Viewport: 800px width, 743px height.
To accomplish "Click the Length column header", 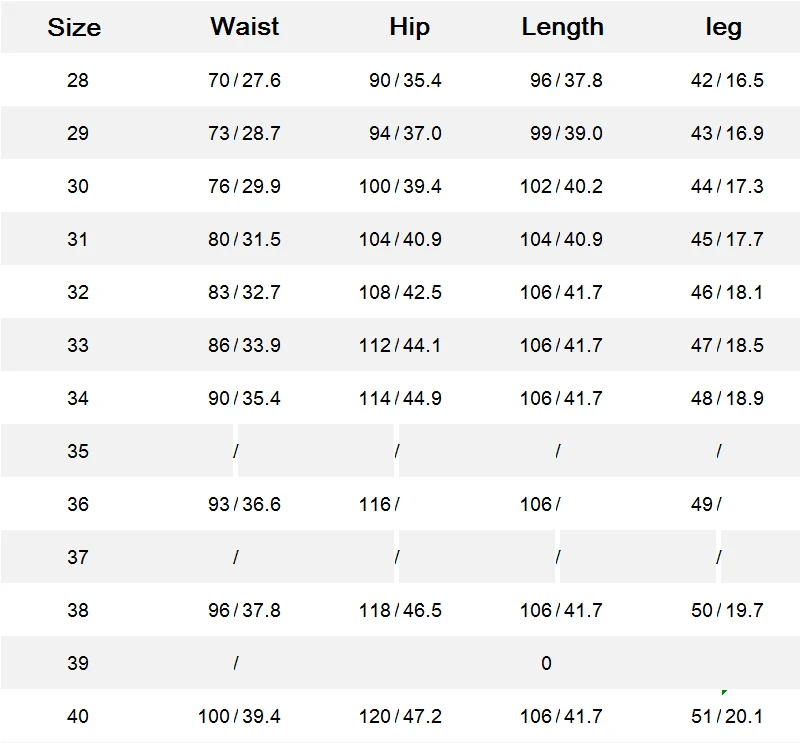I will click(562, 27).
